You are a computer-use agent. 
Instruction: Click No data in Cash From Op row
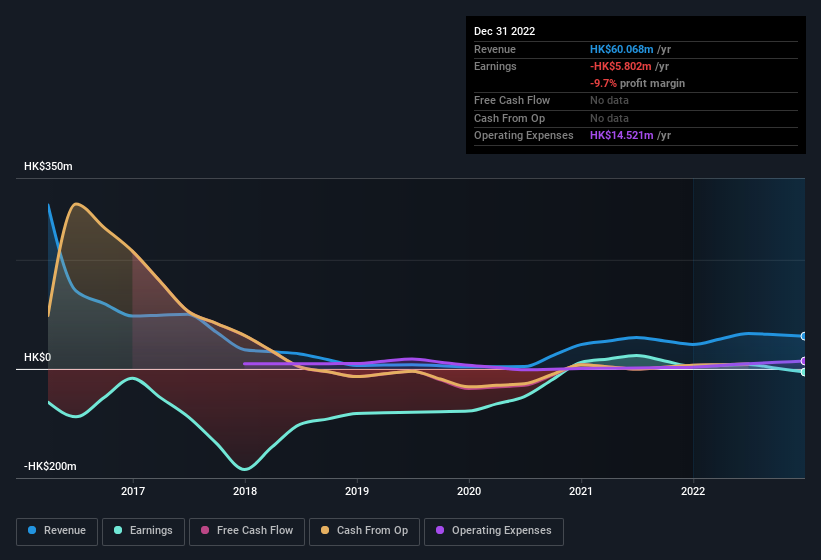pos(609,118)
